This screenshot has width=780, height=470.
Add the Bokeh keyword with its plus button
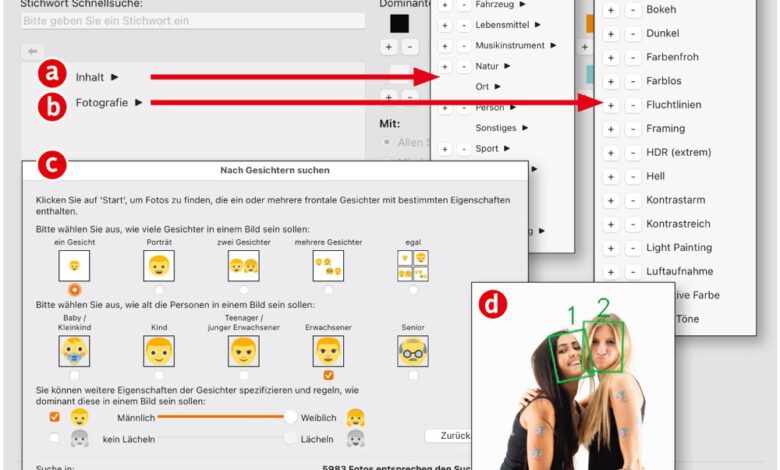point(611,9)
